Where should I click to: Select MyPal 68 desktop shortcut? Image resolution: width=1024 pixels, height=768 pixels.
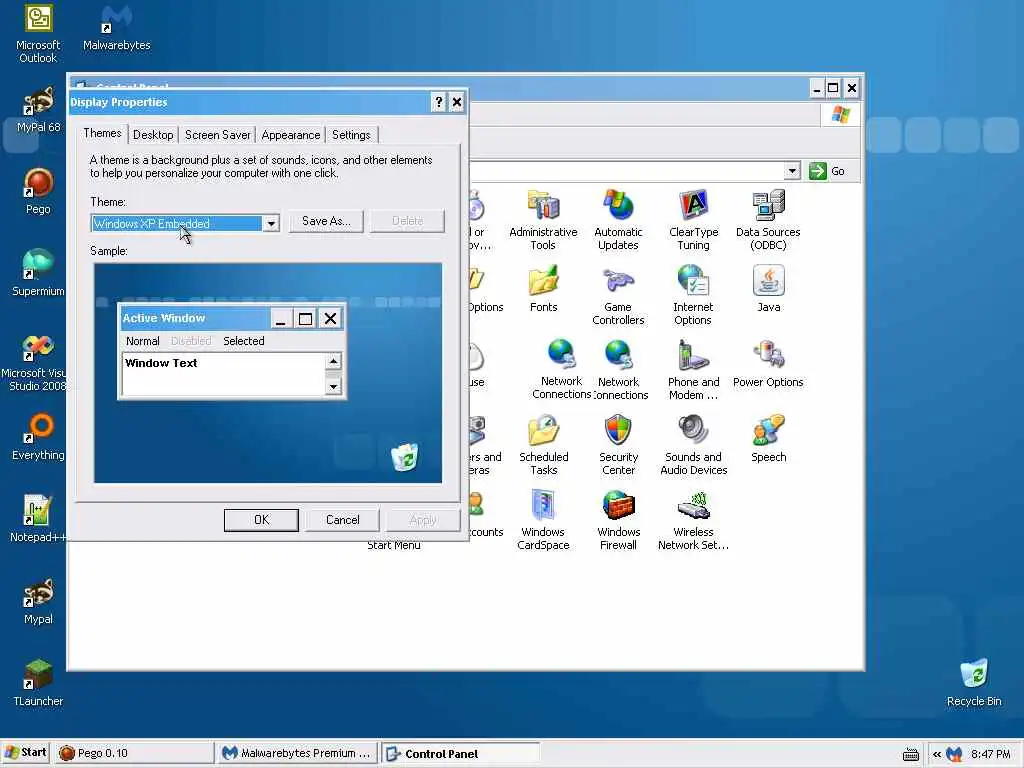tap(38, 110)
